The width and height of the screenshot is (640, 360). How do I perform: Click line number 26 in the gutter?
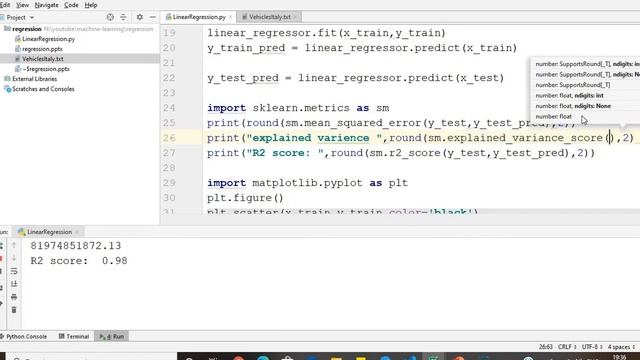coord(169,138)
